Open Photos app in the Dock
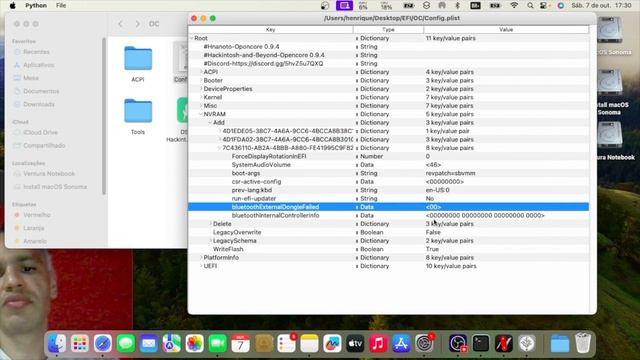The height and width of the screenshot is (360, 640). coord(195,343)
